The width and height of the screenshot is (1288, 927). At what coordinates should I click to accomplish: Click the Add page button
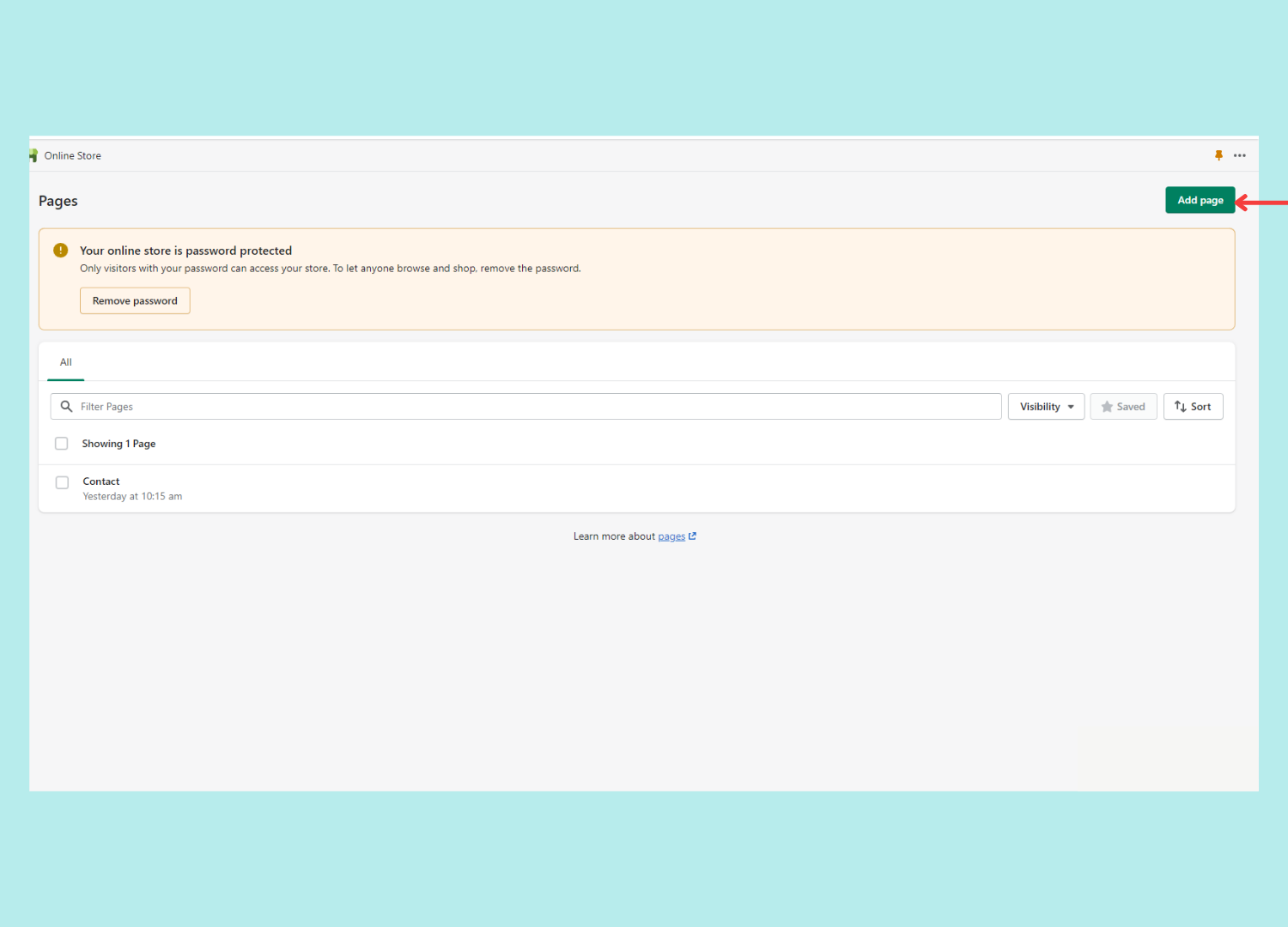[1200, 200]
